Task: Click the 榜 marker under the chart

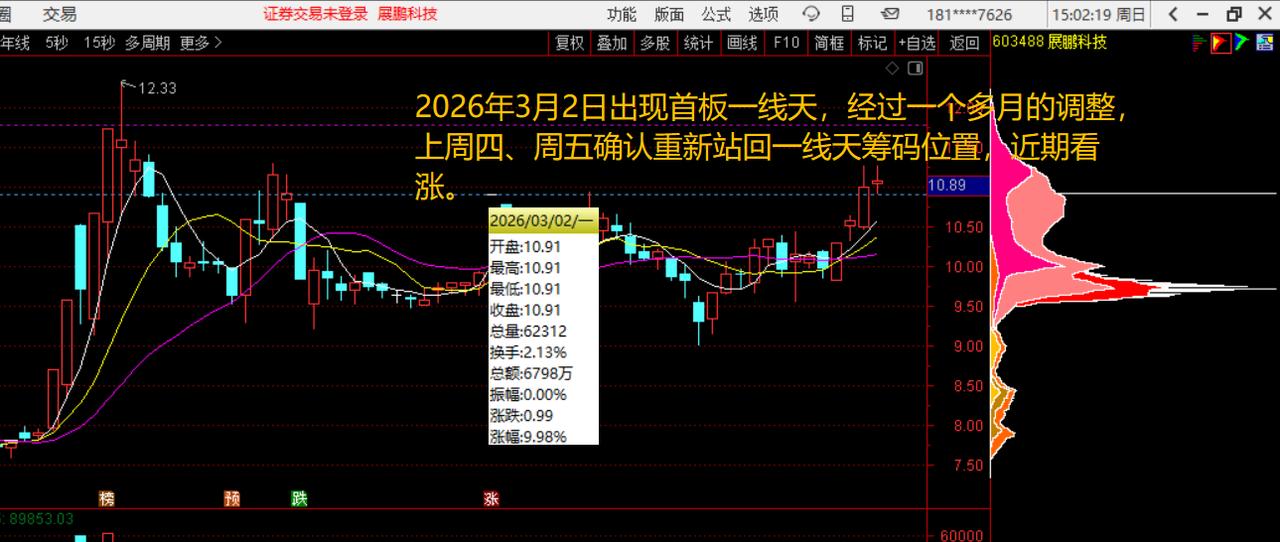Action: tap(107, 498)
